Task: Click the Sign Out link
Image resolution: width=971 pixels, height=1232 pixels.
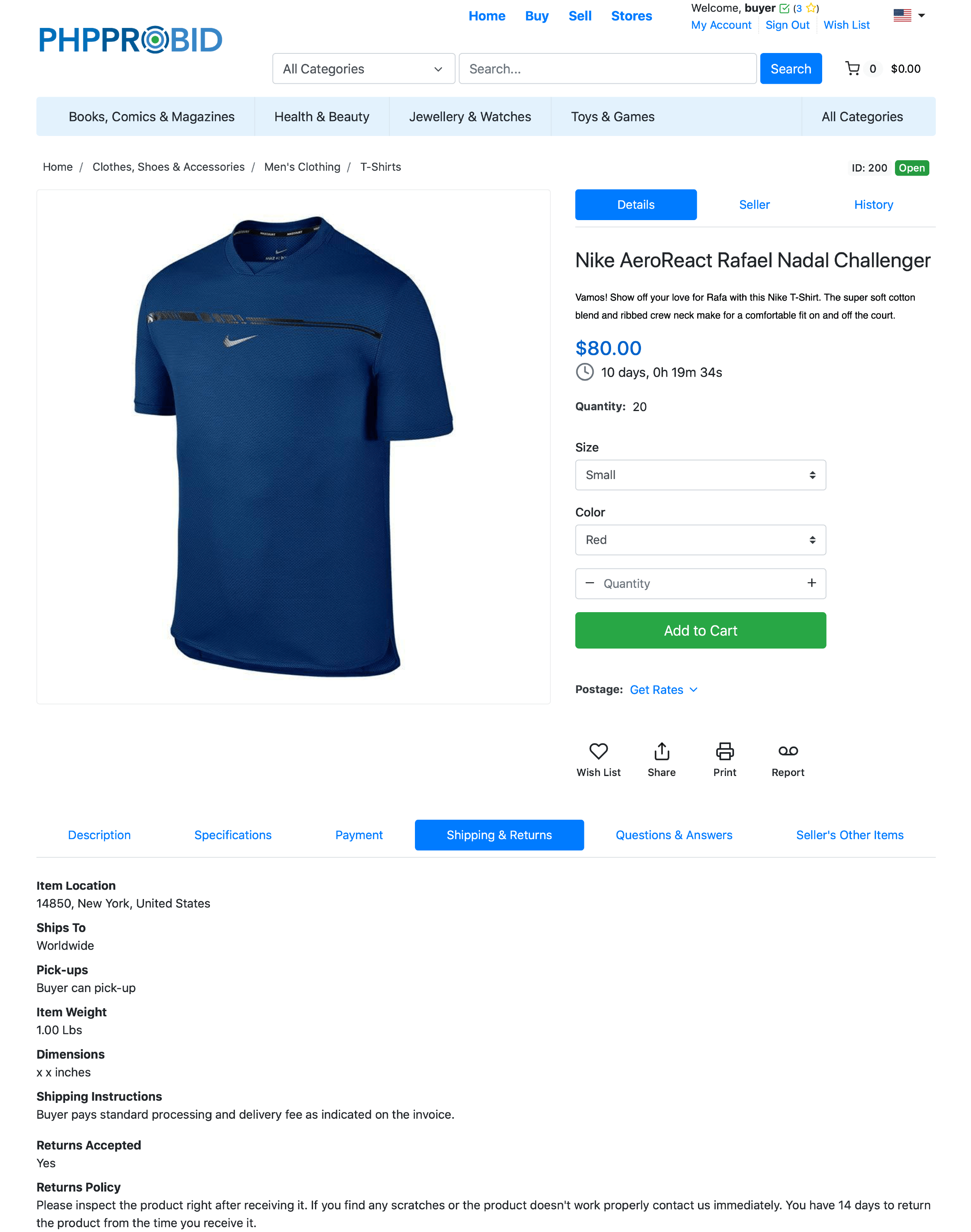Action: 787,25
